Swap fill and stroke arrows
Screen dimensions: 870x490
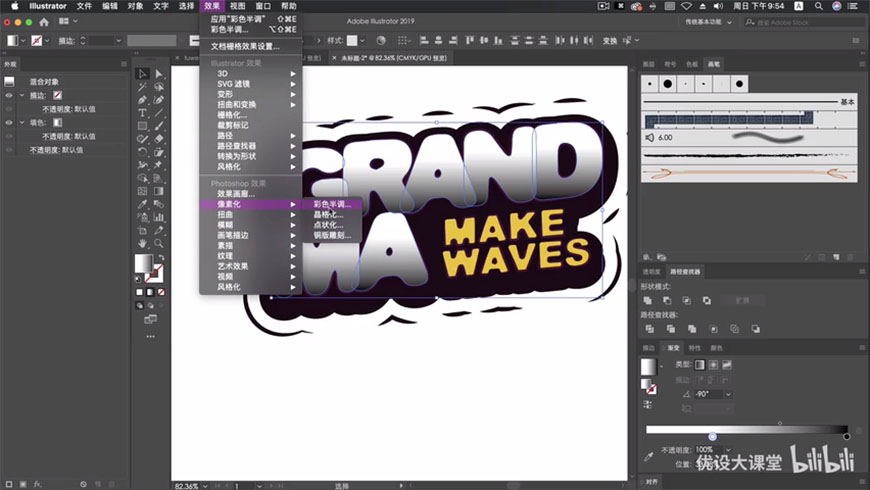pos(161,257)
